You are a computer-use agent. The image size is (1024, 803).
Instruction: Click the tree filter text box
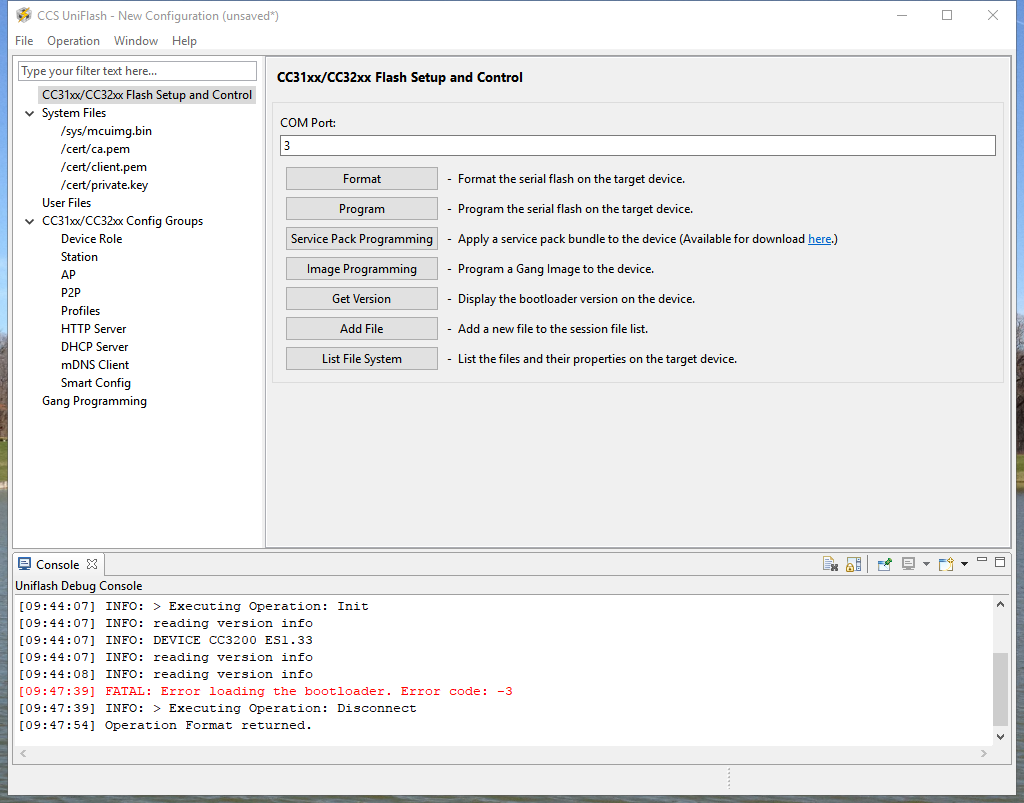pos(137,71)
